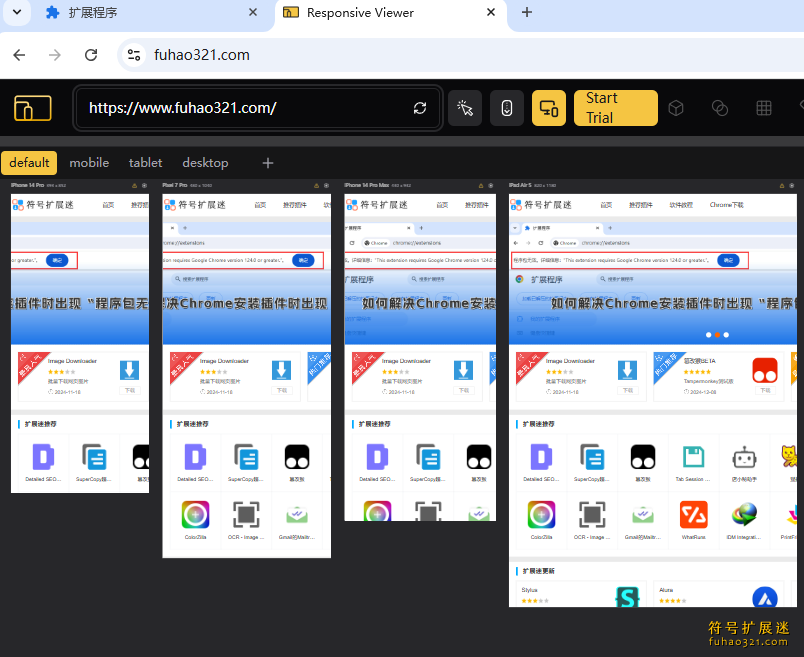Click the iPad Air 5 warning icon
Screen dimensions: 804x657
coord(782,186)
